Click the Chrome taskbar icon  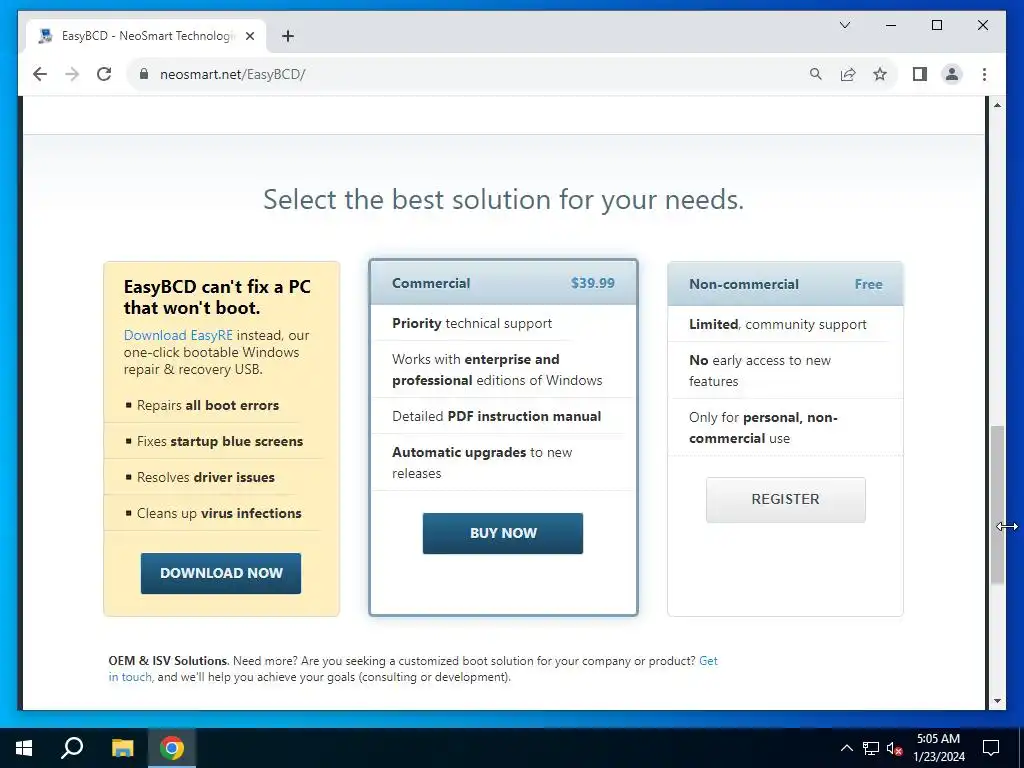tap(172, 748)
